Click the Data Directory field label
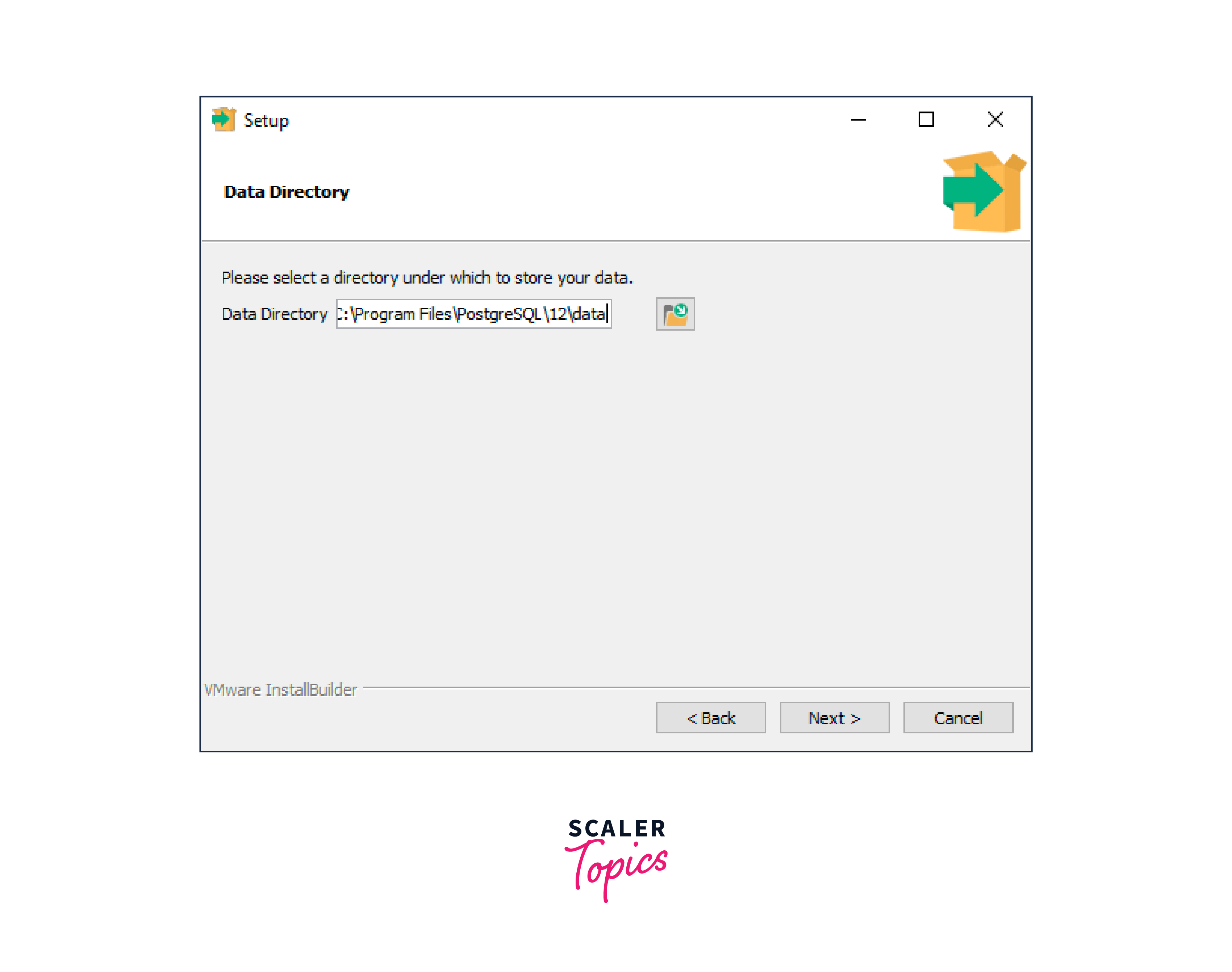This screenshot has height=972, width=1232. [x=275, y=314]
